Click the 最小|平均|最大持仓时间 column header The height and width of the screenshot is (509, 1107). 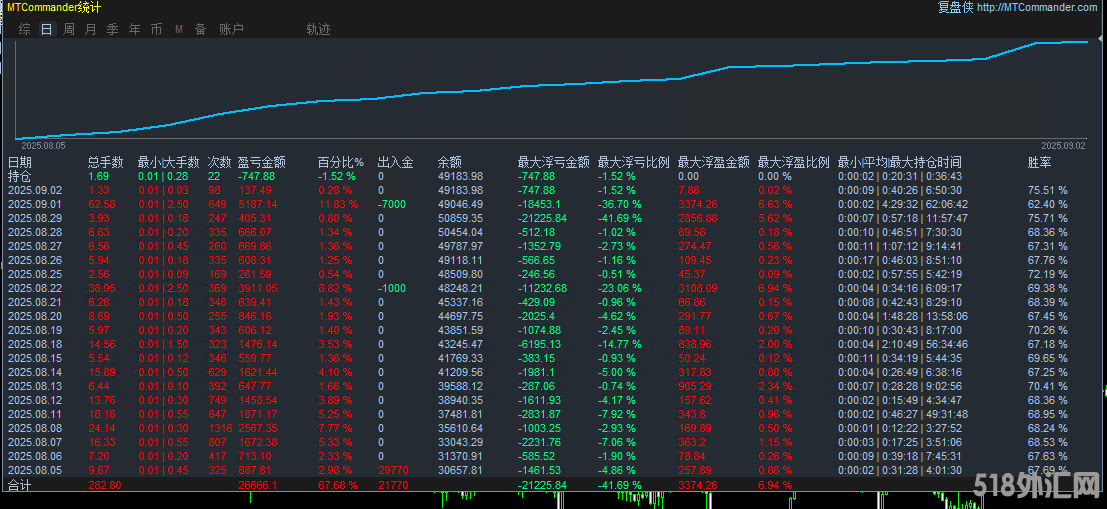coord(899,162)
